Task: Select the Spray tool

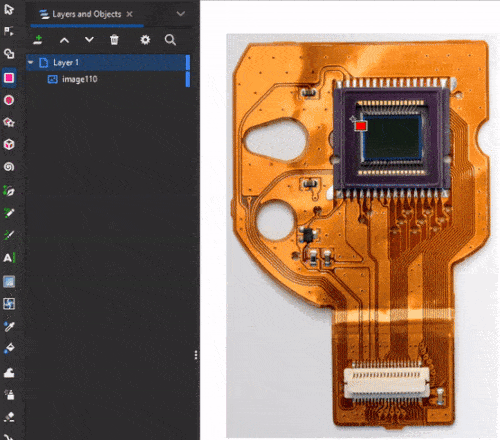Action: coord(9,395)
